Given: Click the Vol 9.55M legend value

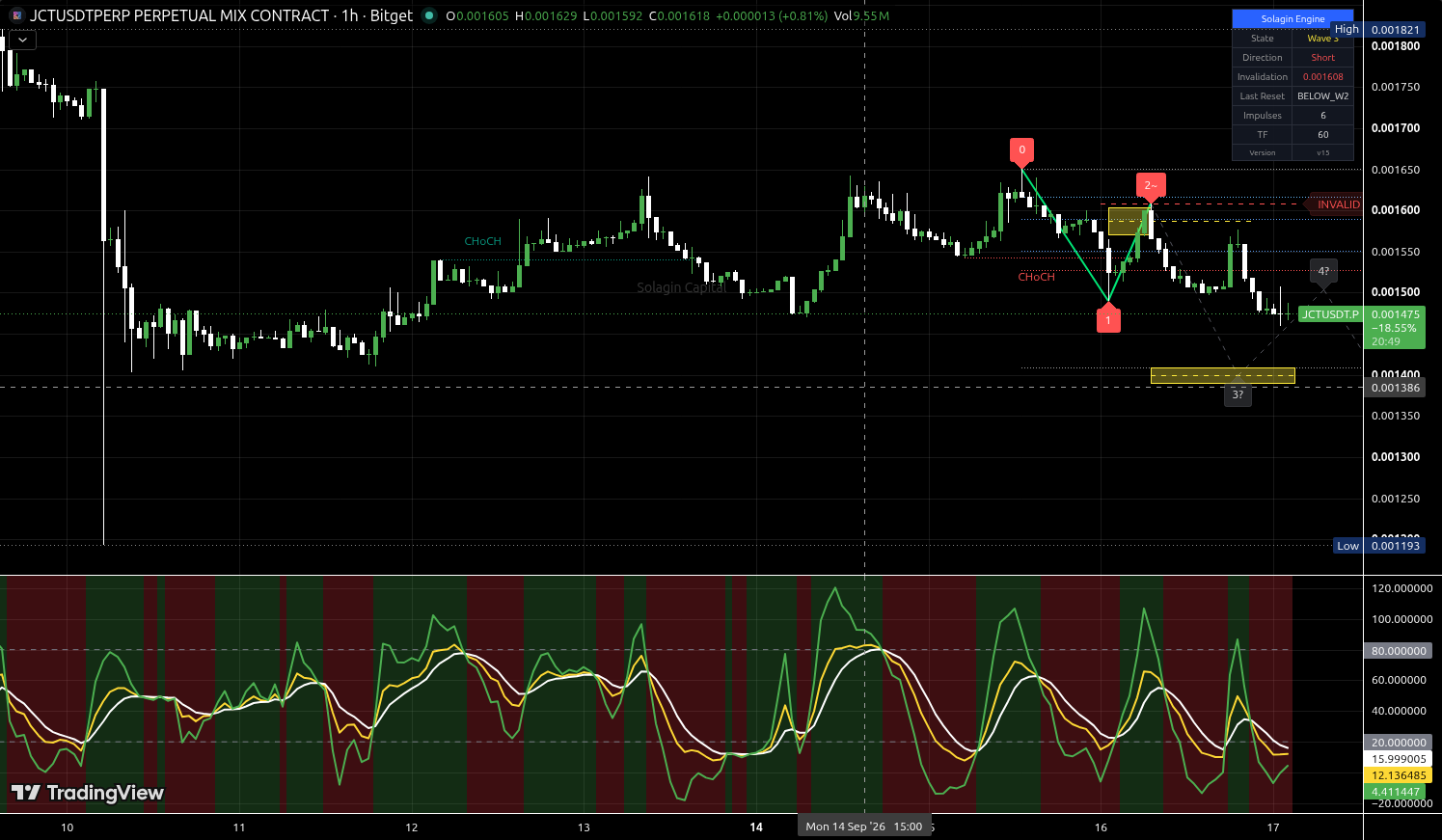Looking at the screenshot, I should [862, 16].
